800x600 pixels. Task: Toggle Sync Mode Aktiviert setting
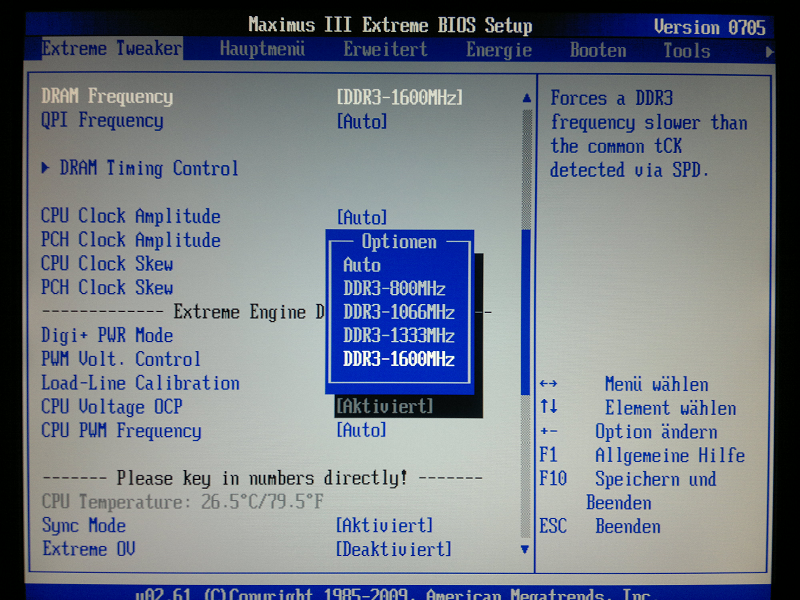click(385, 526)
